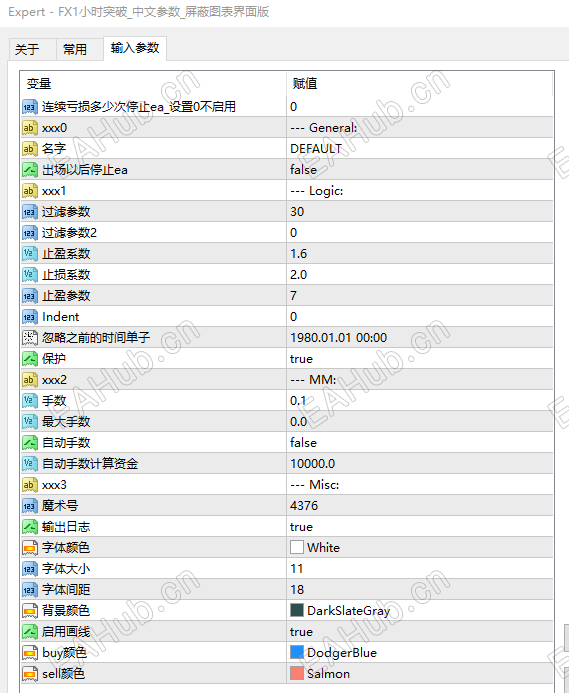Image resolution: width=569 pixels, height=693 pixels.
Task: Click the Salmon swatch for sell颜色
Action: pyautogui.click(x=297, y=673)
